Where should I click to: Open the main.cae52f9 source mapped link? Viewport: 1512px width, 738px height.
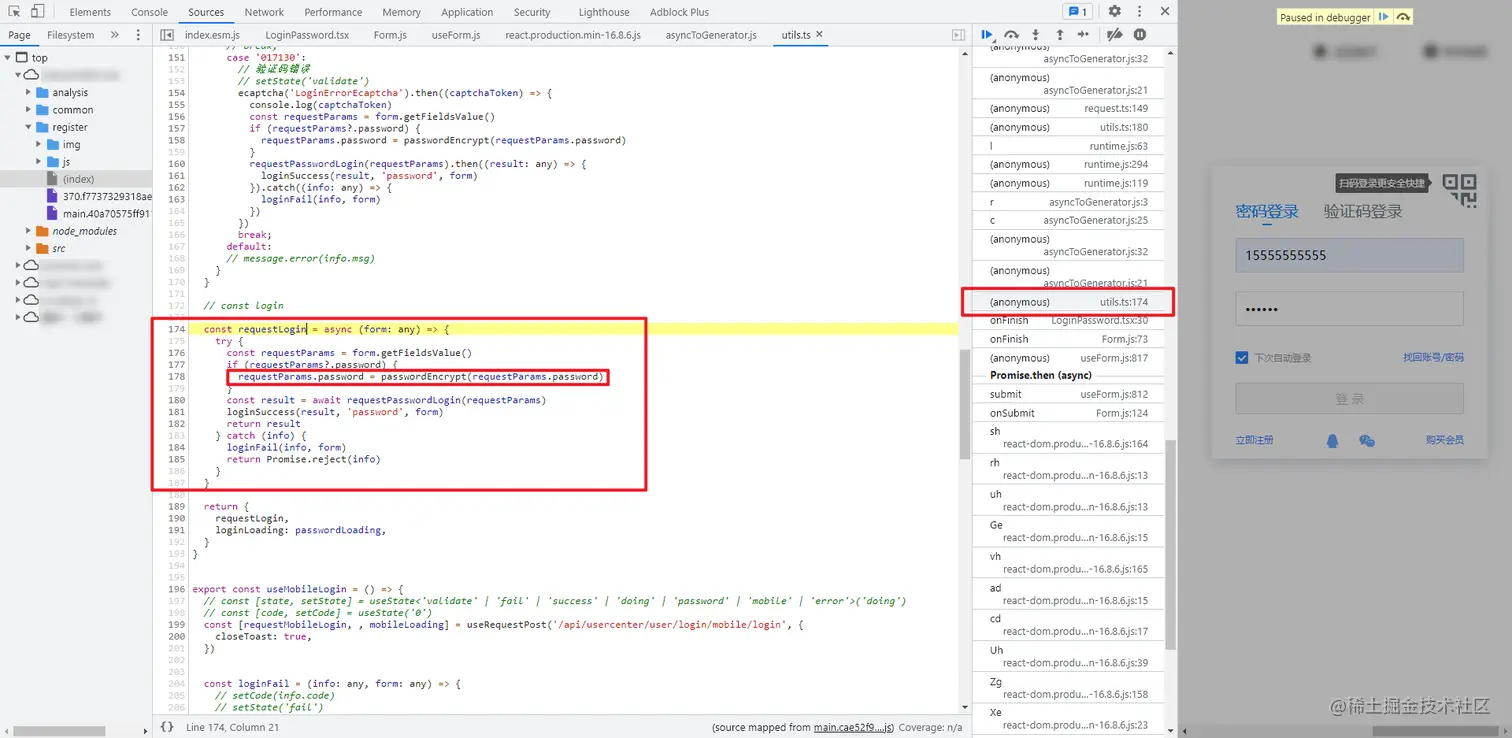tap(853, 727)
